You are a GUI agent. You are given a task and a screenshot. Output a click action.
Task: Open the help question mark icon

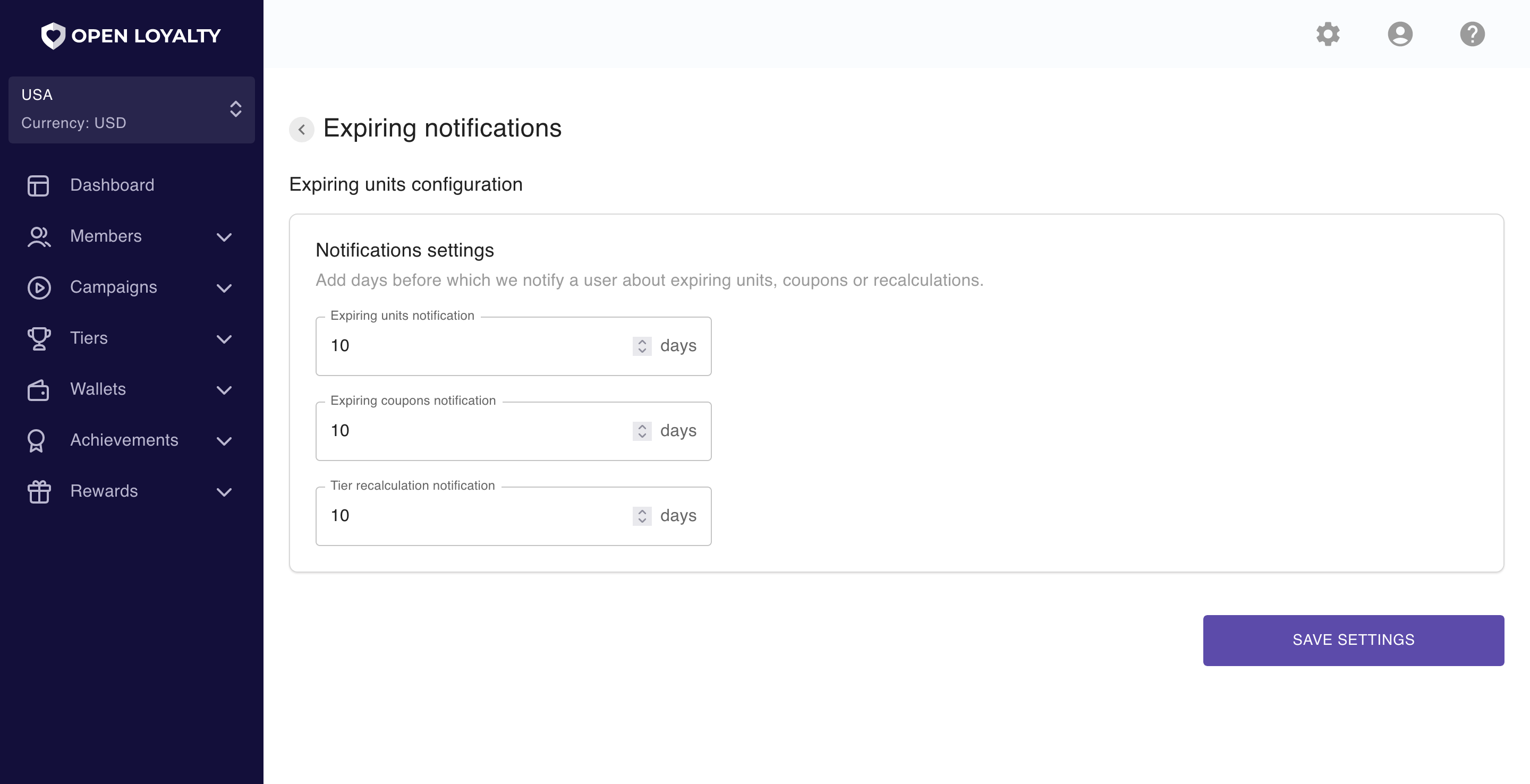click(x=1472, y=34)
